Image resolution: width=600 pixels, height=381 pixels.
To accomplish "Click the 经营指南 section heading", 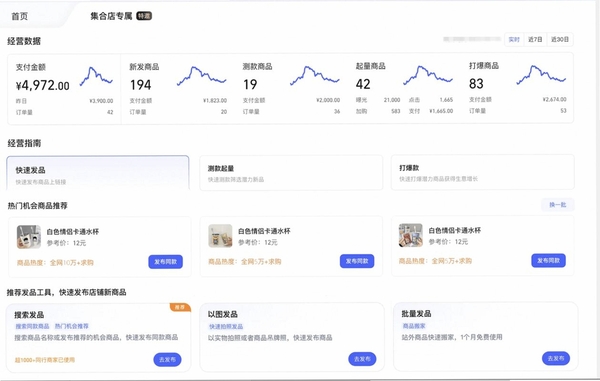I will (x=24, y=143).
